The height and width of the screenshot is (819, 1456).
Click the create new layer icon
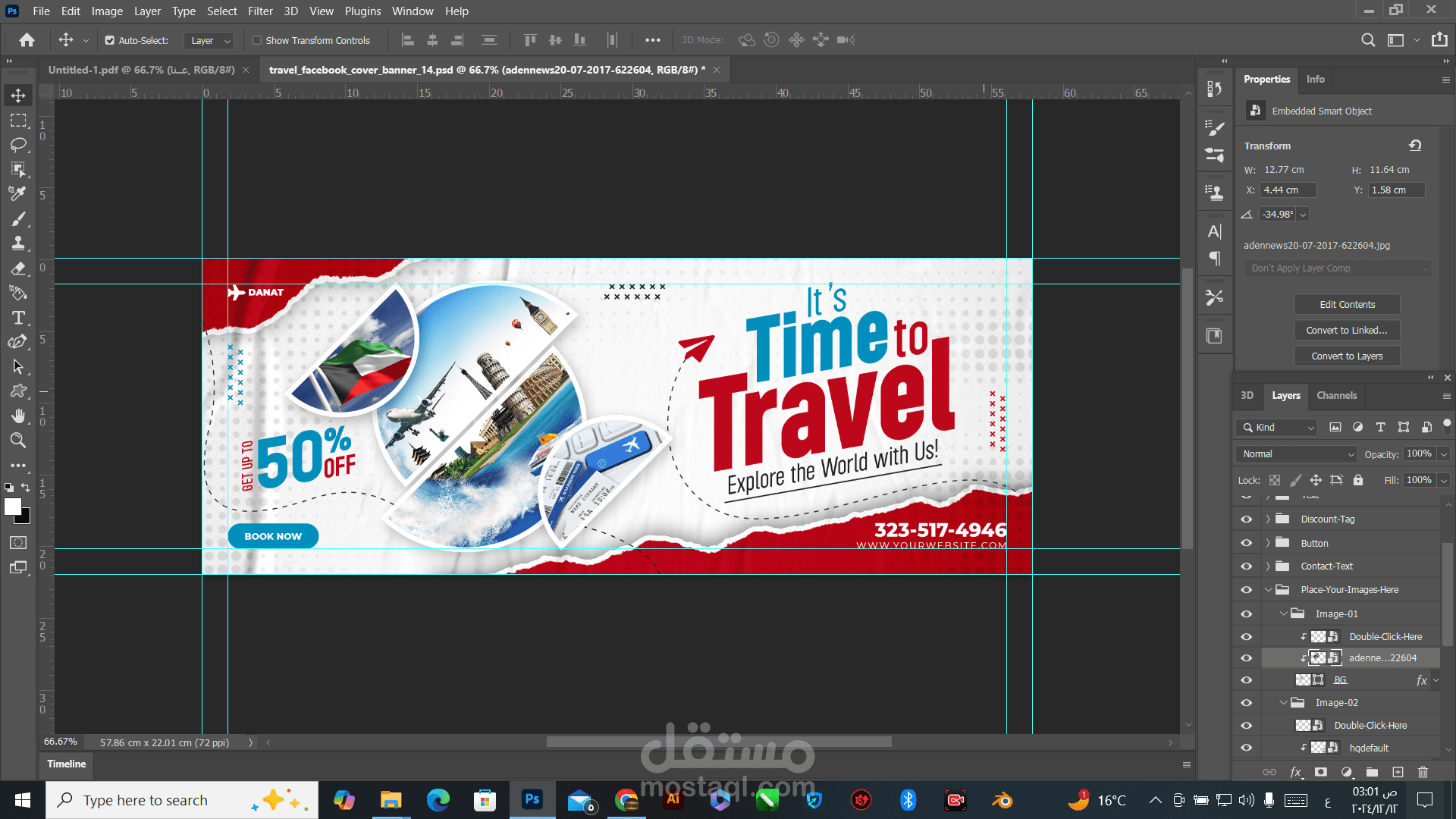click(x=1398, y=772)
